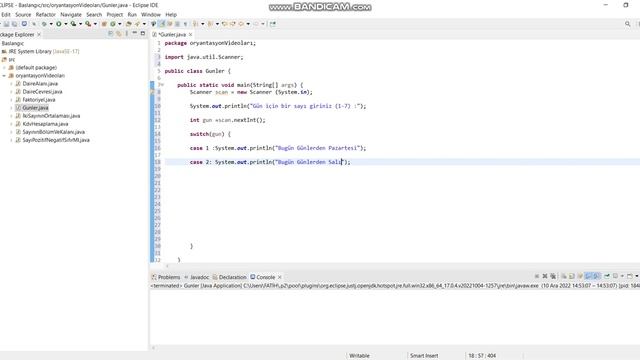Click the Search magnifier icon at top right
640x360 pixels.
(x=627, y=24)
